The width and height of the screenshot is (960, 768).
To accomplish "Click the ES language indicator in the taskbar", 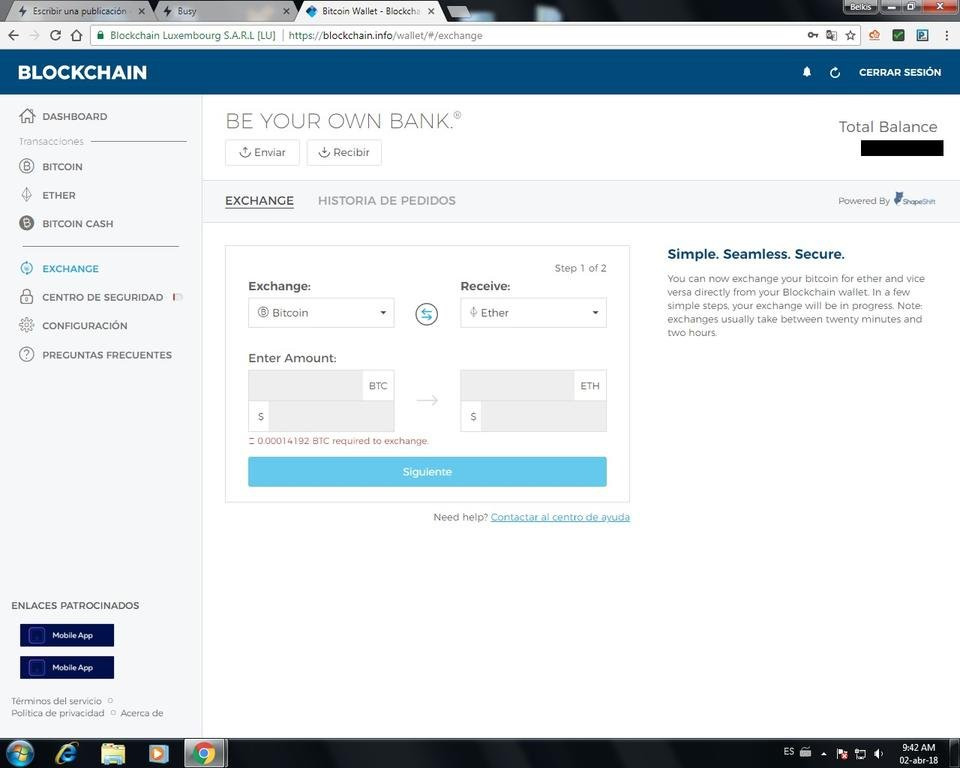I will tap(789, 751).
